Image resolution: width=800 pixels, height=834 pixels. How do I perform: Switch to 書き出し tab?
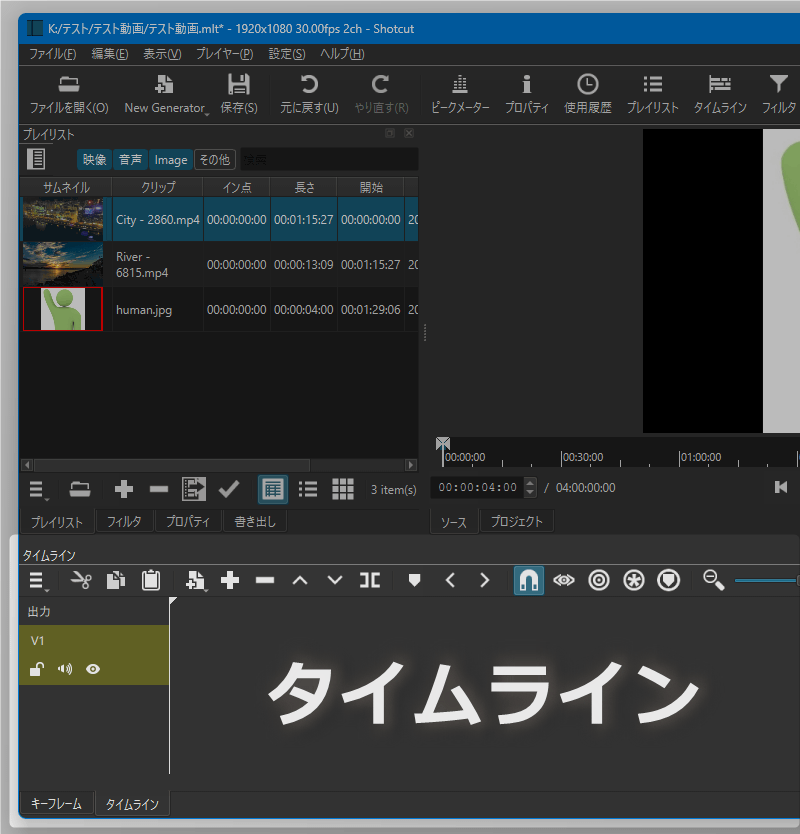(x=255, y=522)
